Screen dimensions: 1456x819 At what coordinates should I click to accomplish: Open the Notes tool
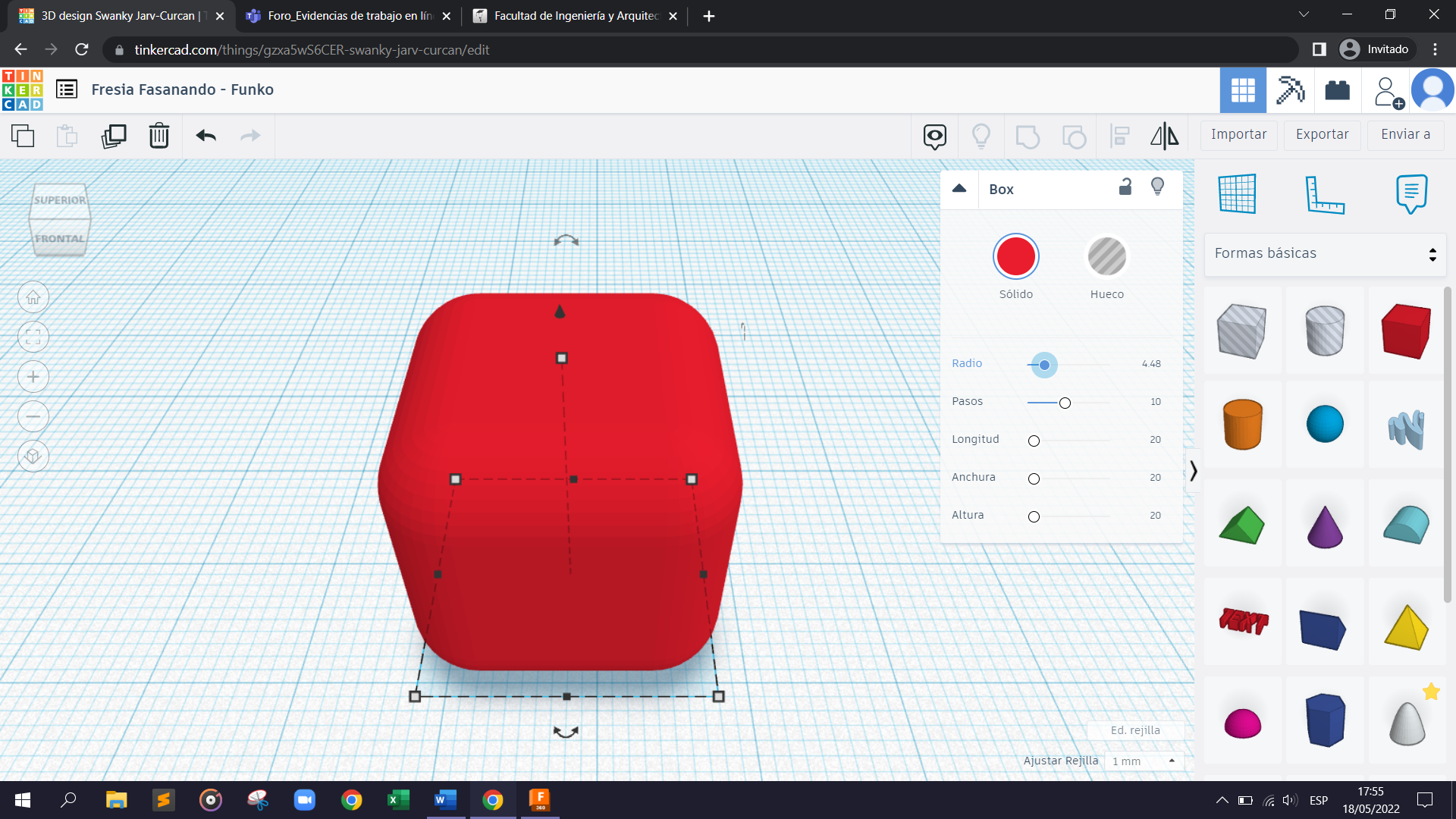pos(1411,194)
